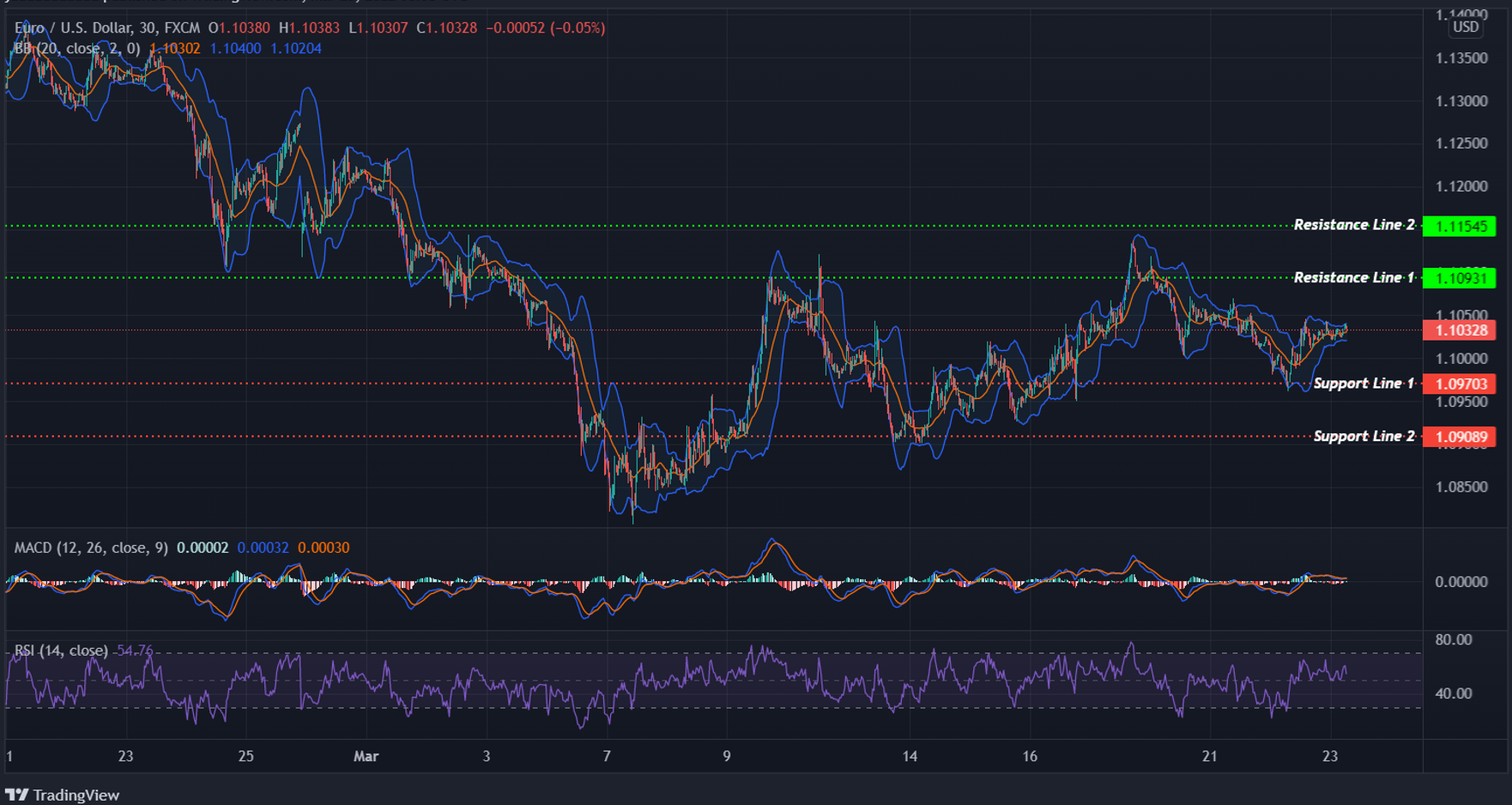Select the Support Line 1 text on the chart

coord(1363,384)
